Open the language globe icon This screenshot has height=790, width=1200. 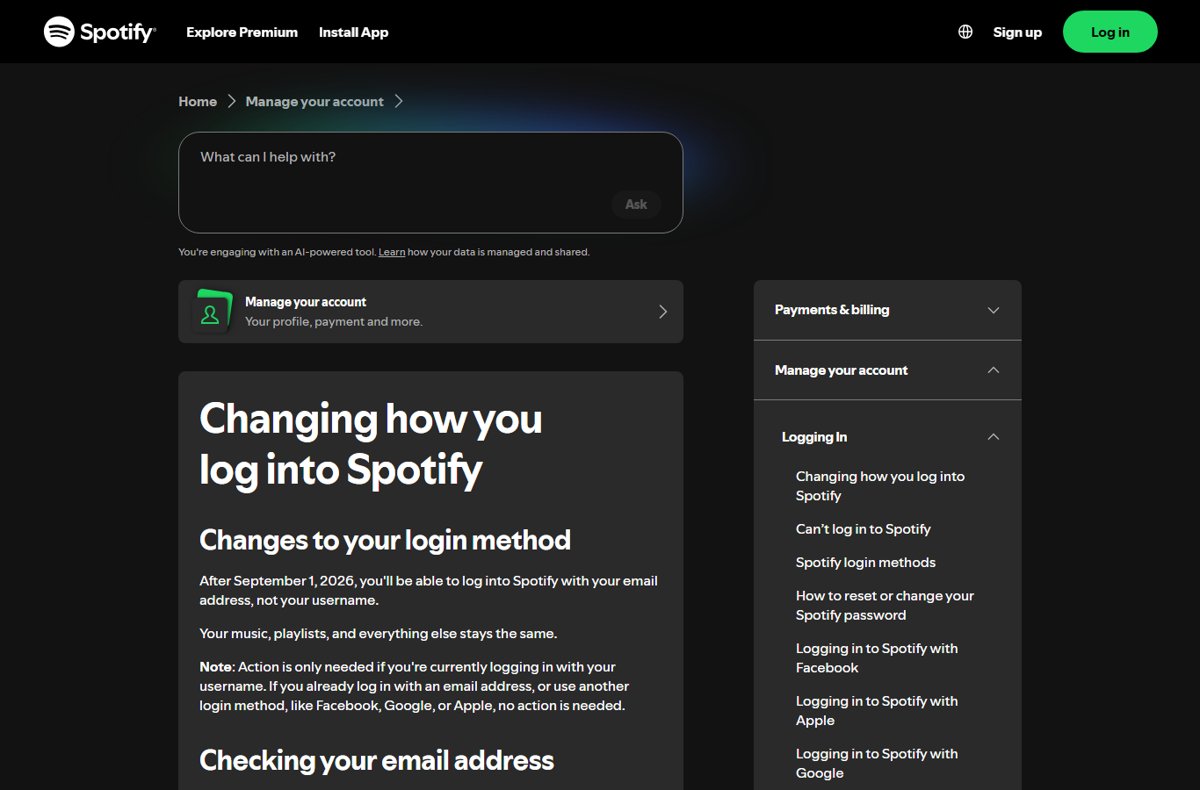coord(965,32)
